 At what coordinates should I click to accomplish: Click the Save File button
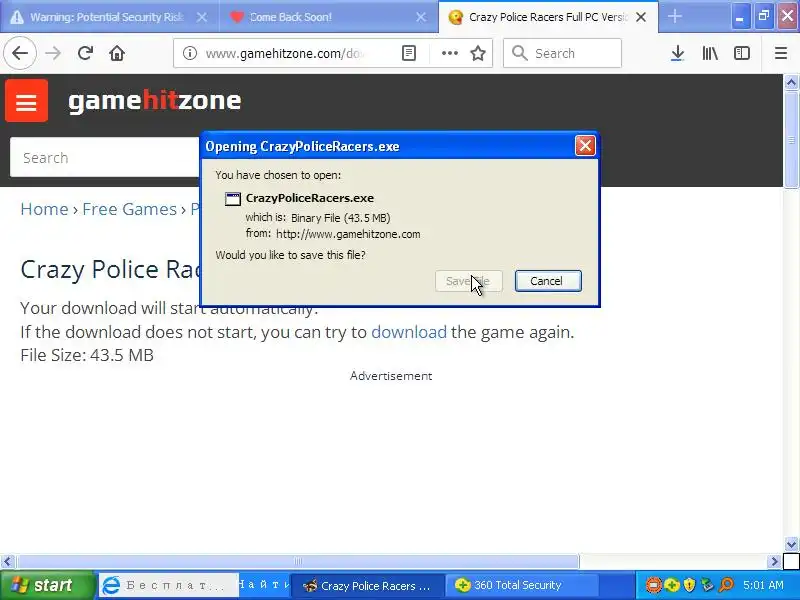point(468,281)
